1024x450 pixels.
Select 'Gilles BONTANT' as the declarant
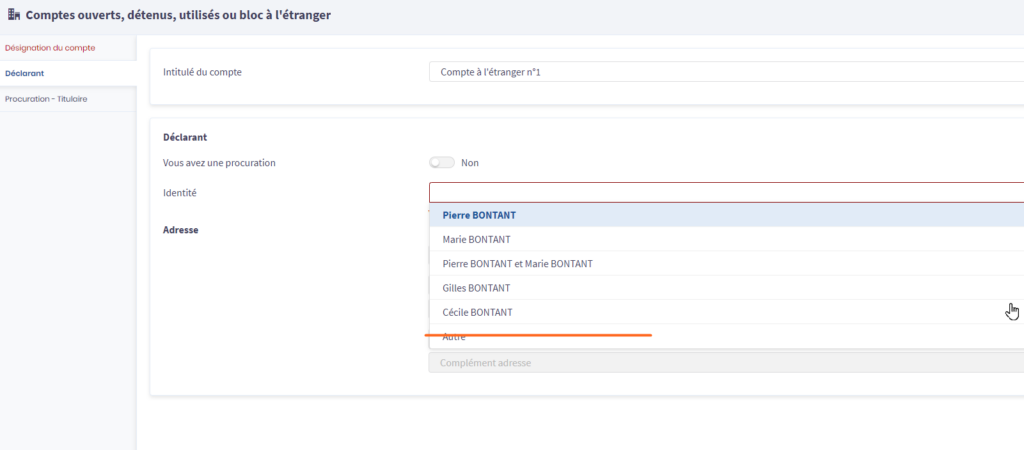click(x=476, y=288)
